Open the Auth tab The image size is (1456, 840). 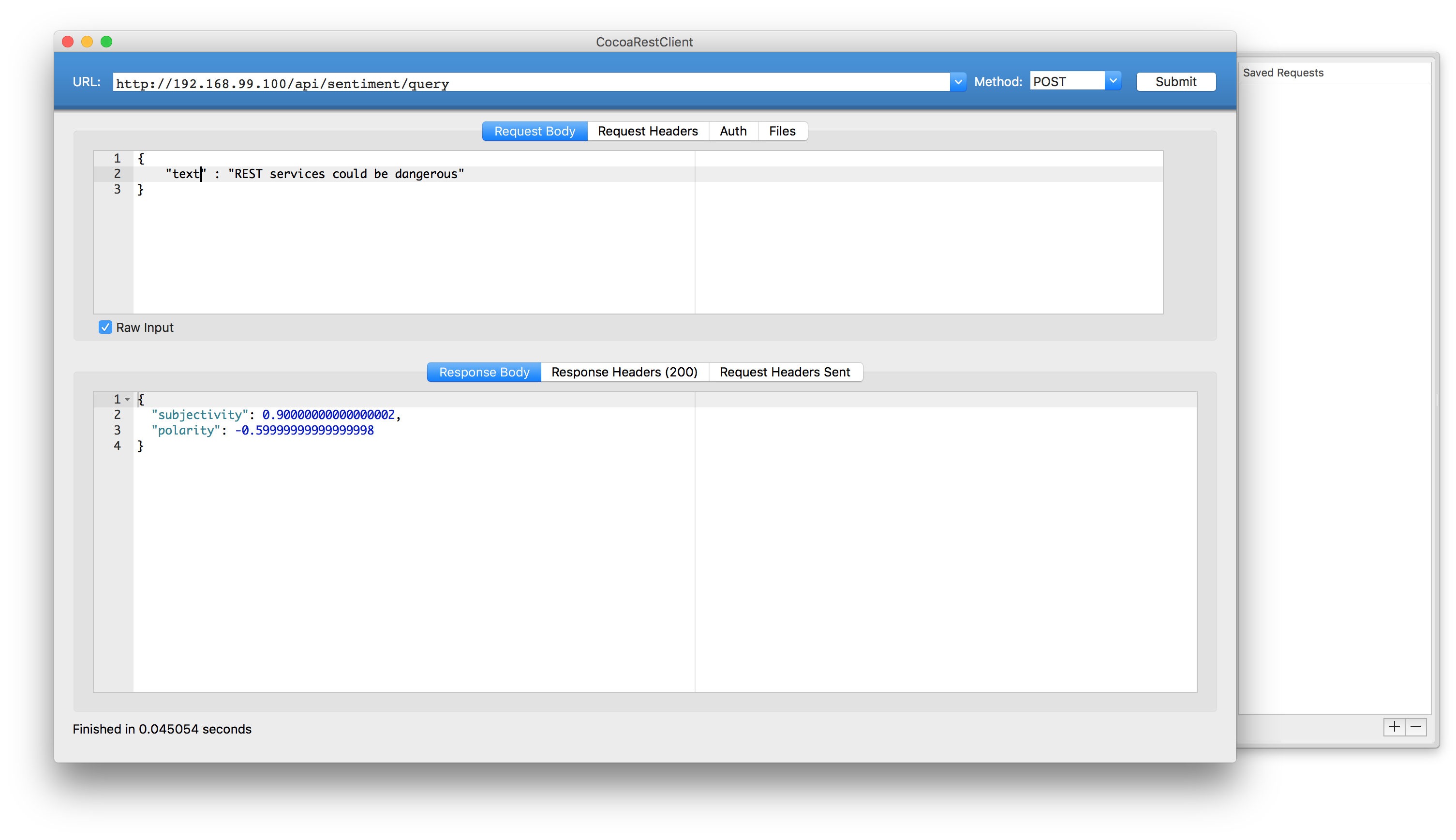(732, 131)
